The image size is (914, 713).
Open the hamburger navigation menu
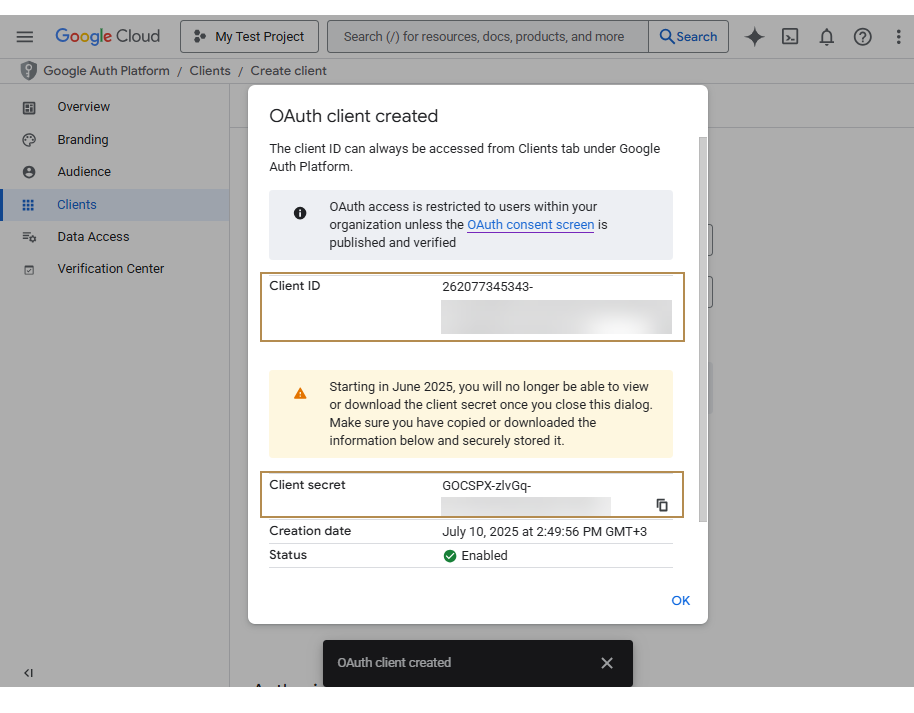tap(24, 37)
